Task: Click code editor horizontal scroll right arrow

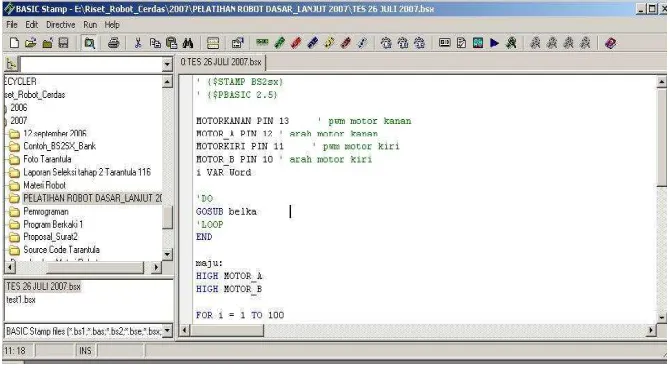Action: [x=651, y=330]
